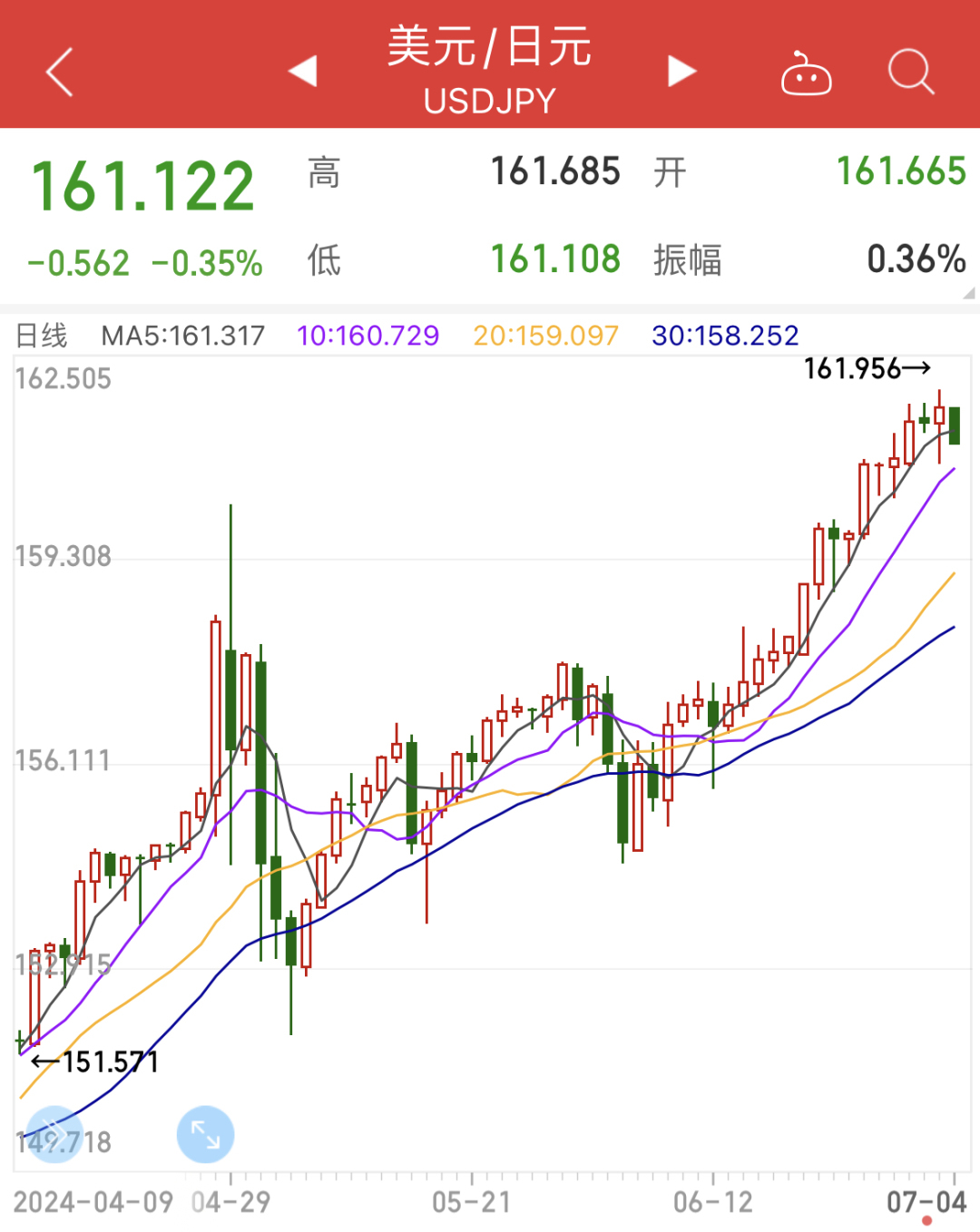980x1232 pixels.
Task: Open search with the magnifier icon
Action: pyautogui.click(x=910, y=72)
